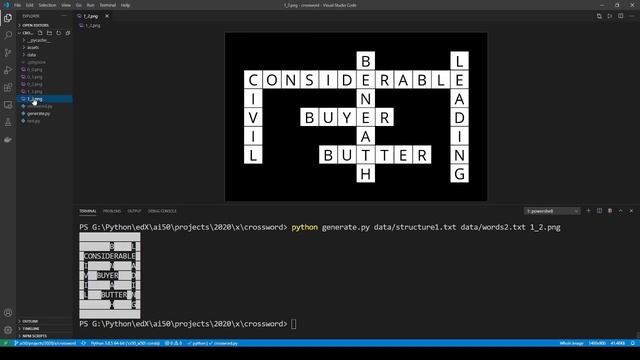Click Whole Image zoom in status bar
This screenshot has height=360, width=640.
click(x=571, y=343)
